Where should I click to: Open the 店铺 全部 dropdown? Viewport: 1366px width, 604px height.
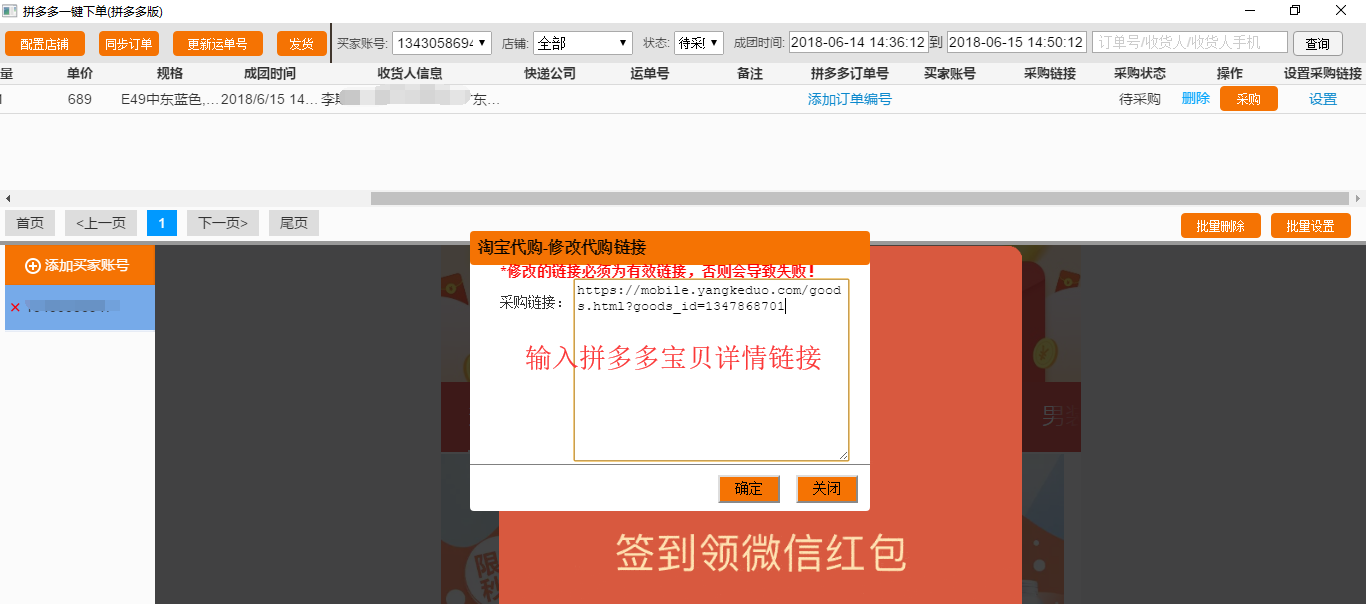pos(583,43)
